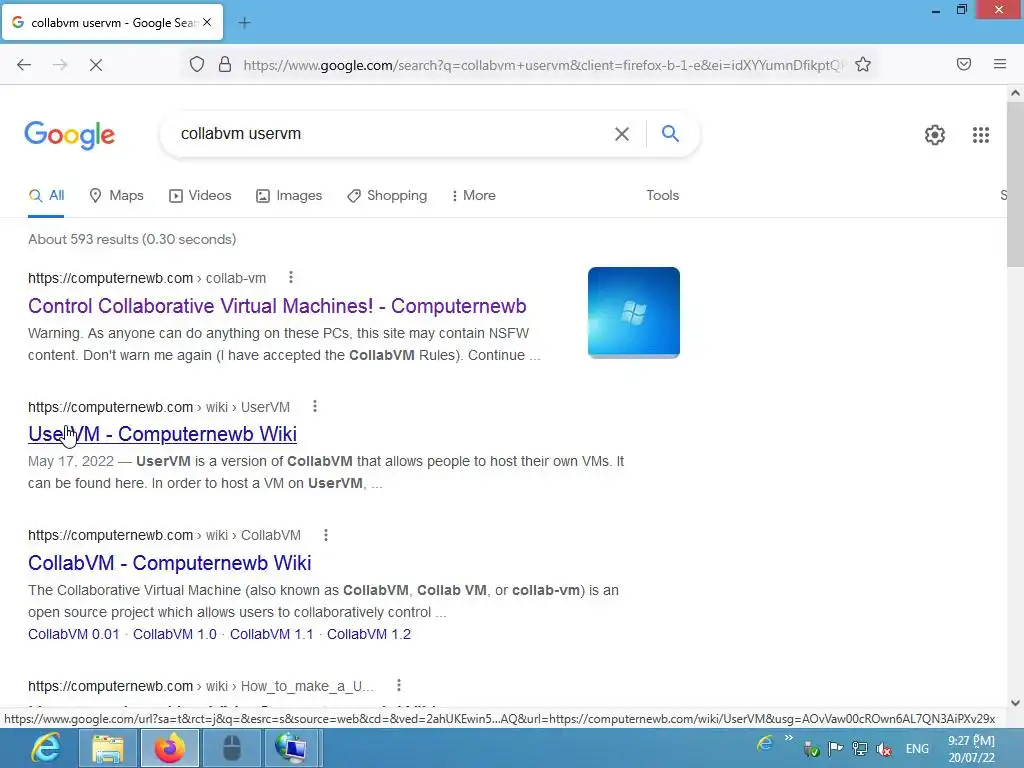Open the UserVM - Computernewb Wiki link

pos(163,434)
